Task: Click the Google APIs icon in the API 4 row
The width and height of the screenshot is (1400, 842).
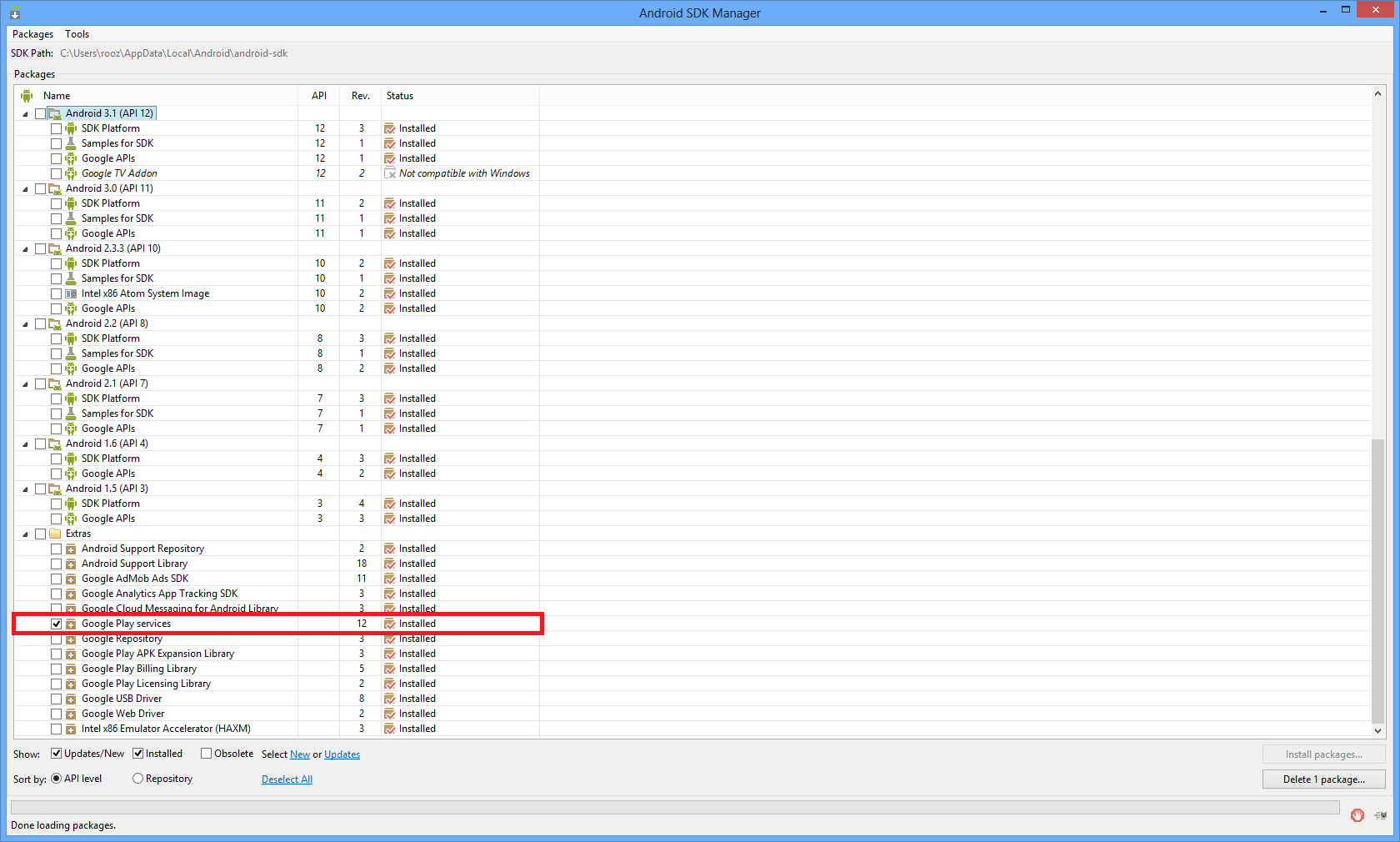Action: pyautogui.click(x=71, y=474)
